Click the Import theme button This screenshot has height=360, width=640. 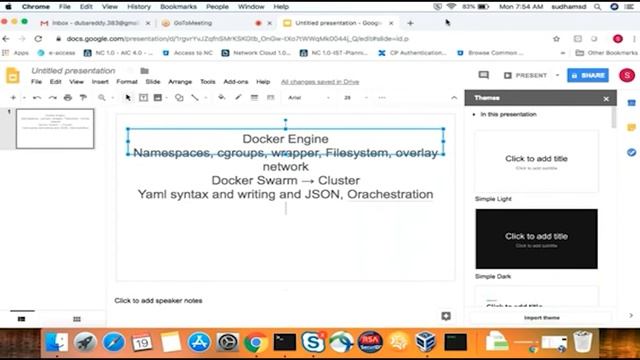(x=542, y=318)
